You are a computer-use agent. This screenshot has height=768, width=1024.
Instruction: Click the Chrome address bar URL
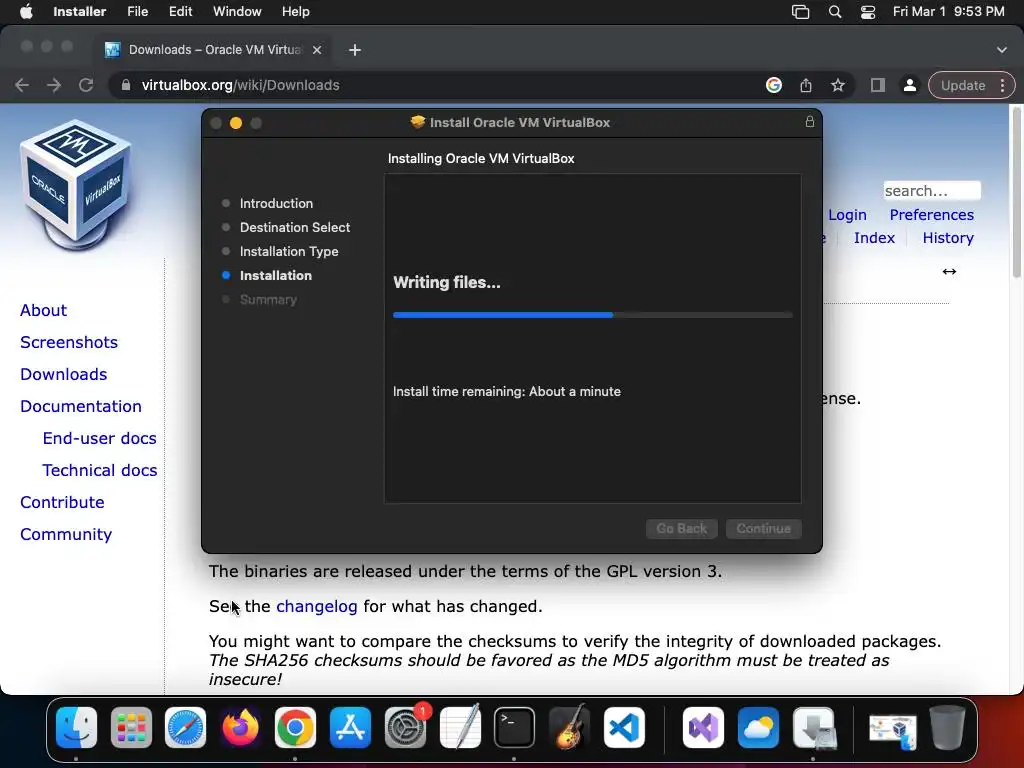coord(240,85)
